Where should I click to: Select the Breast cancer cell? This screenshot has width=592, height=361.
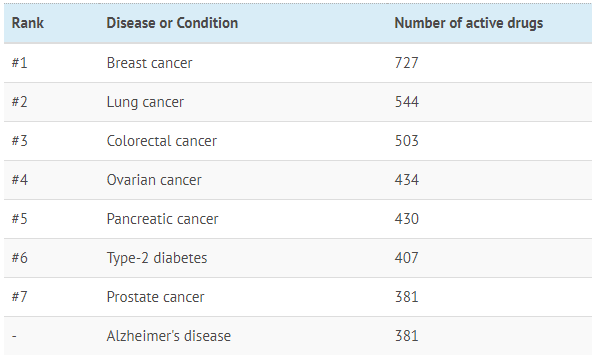click(x=150, y=63)
